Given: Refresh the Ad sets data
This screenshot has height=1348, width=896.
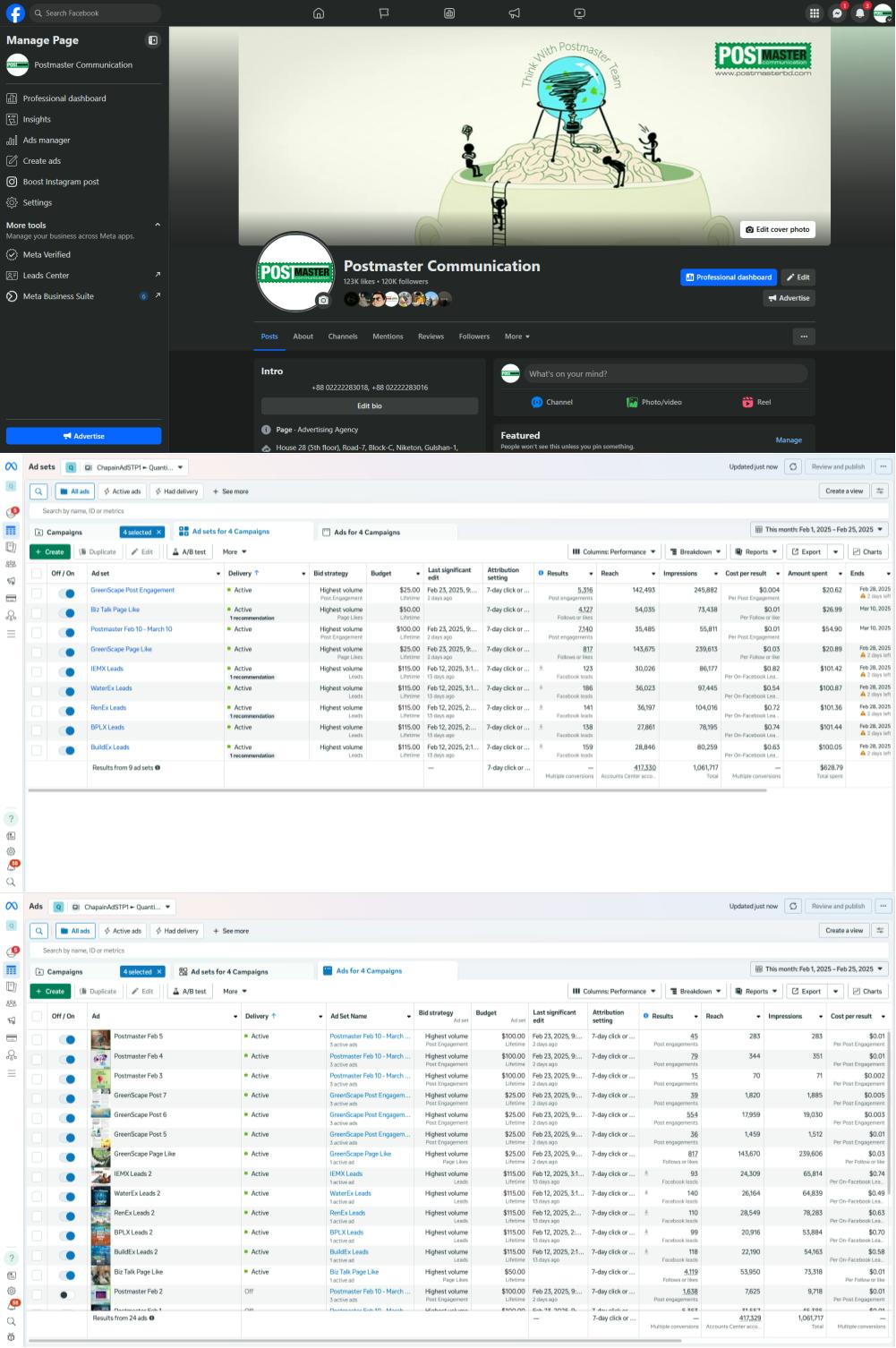Looking at the screenshot, I should coord(793,467).
